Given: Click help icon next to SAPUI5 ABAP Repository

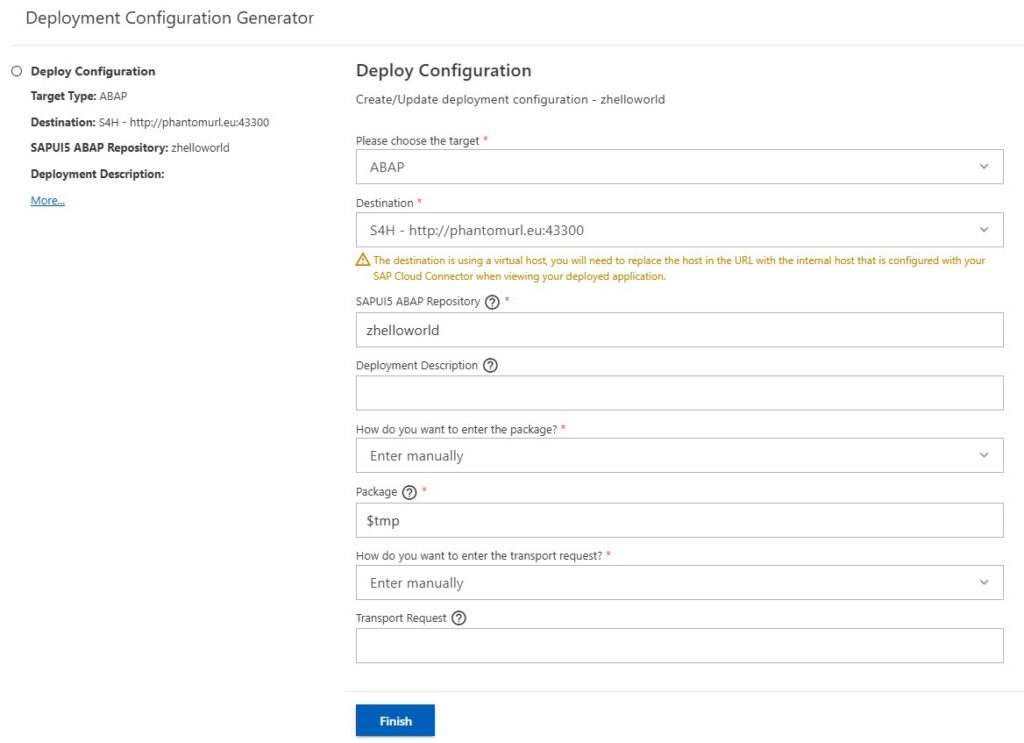Looking at the screenshot, I should click(x=492, y=302).
